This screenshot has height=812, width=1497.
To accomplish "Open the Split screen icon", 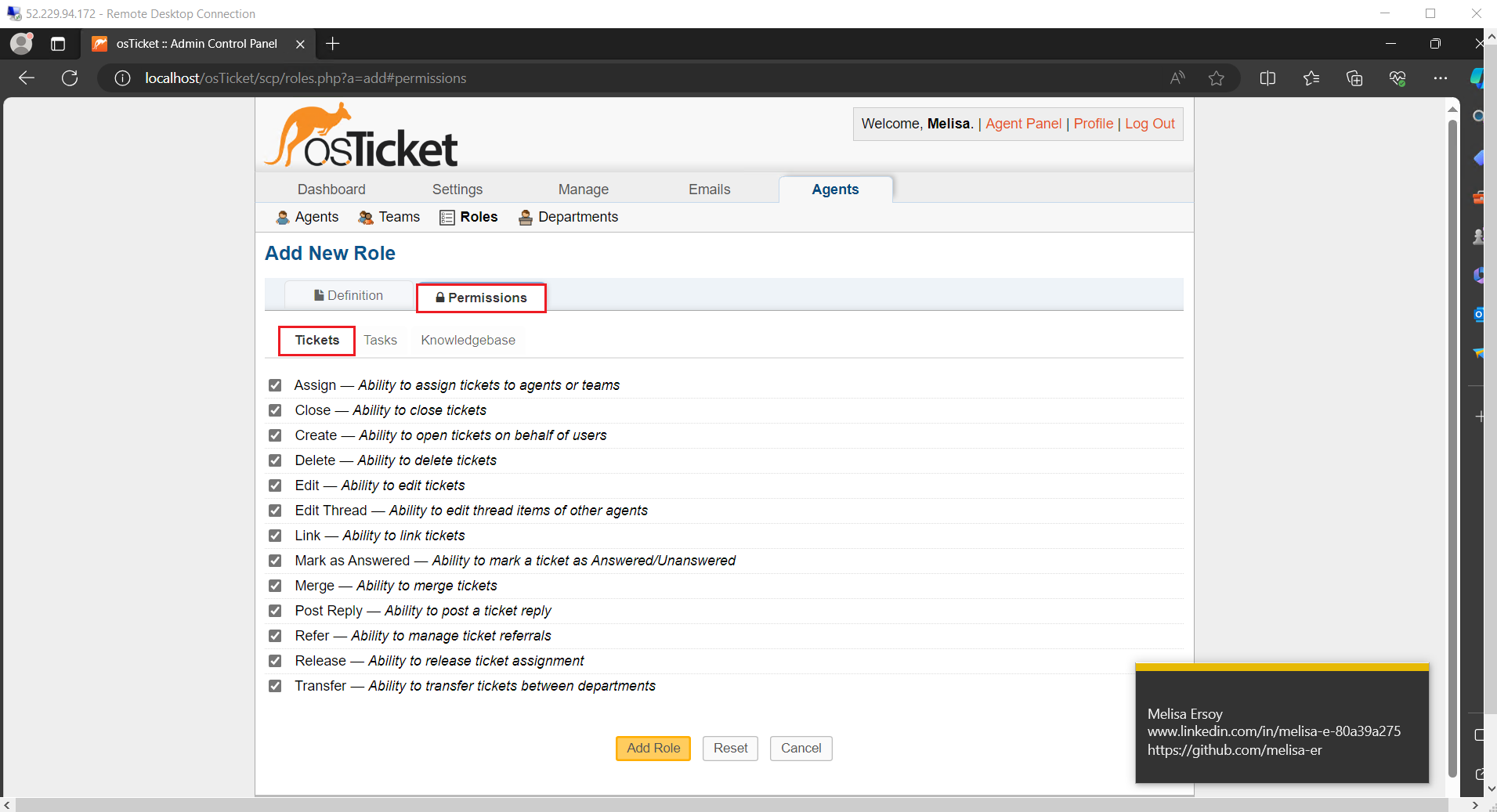I will pos(1267,78).
